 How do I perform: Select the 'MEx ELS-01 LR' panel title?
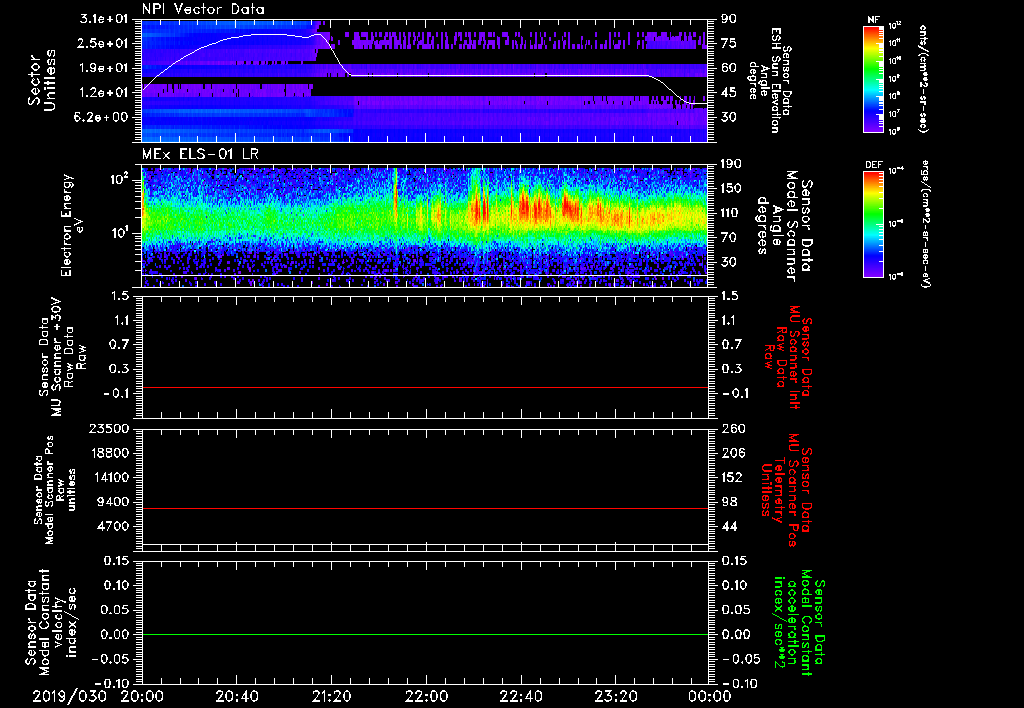[x=198, y=154]
